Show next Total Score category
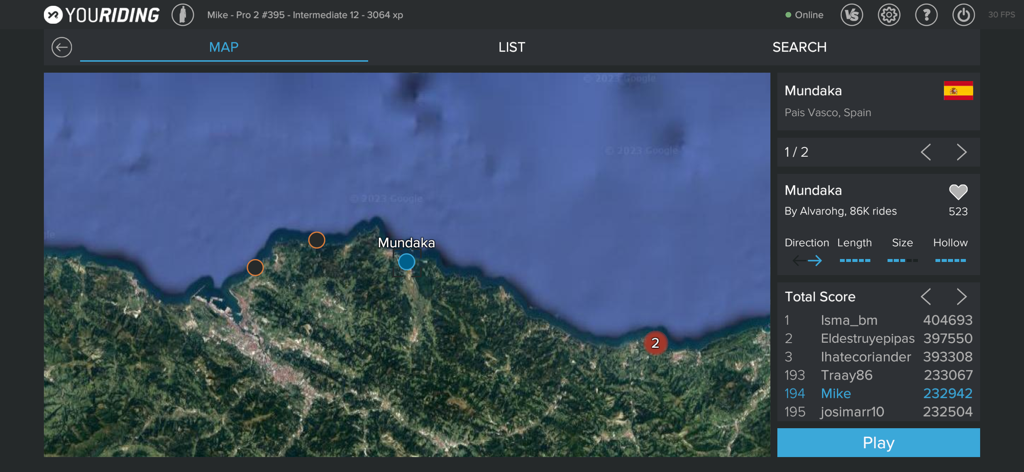 pos(961,297)
